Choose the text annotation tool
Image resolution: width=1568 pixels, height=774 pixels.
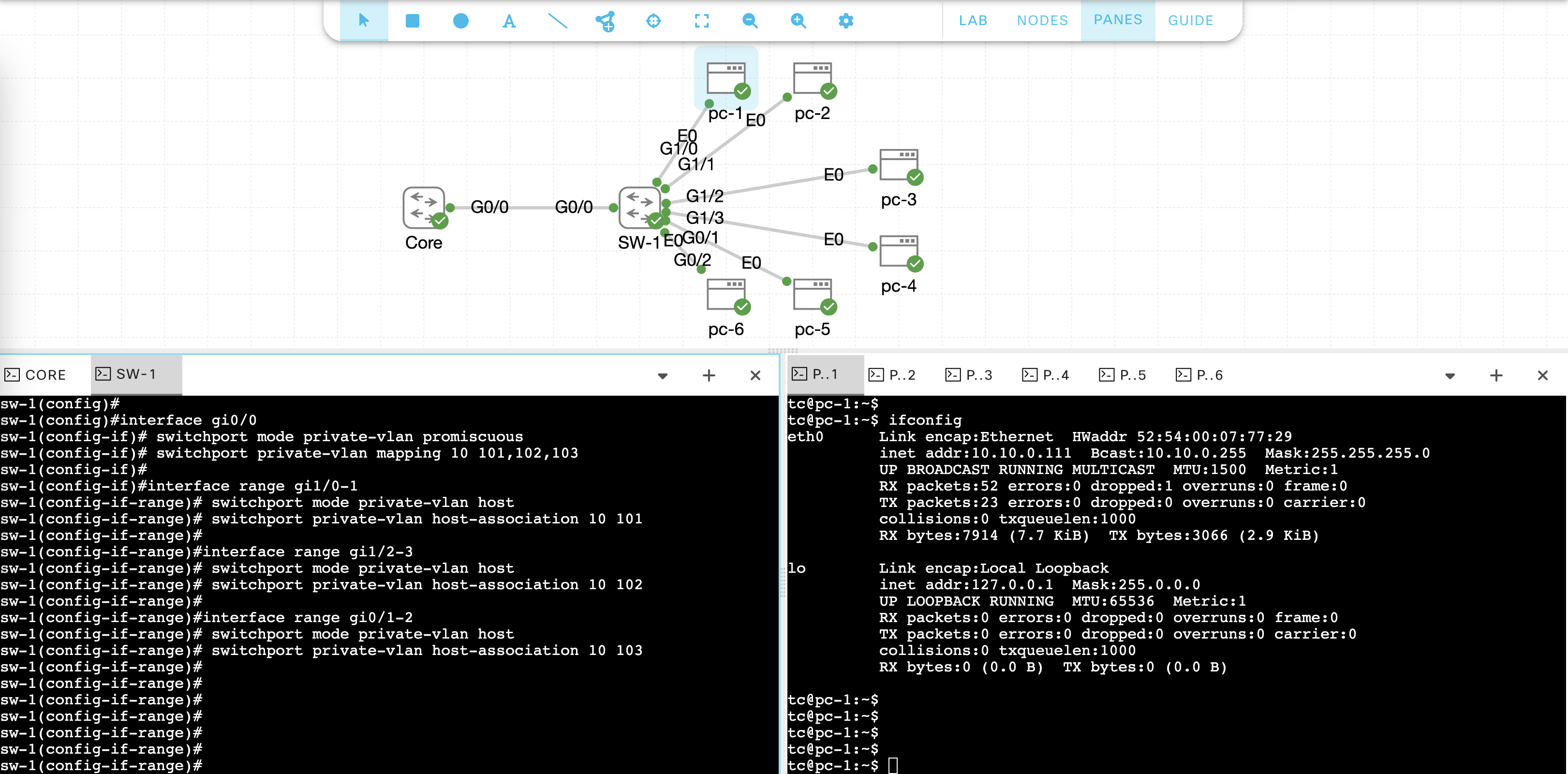509,21
